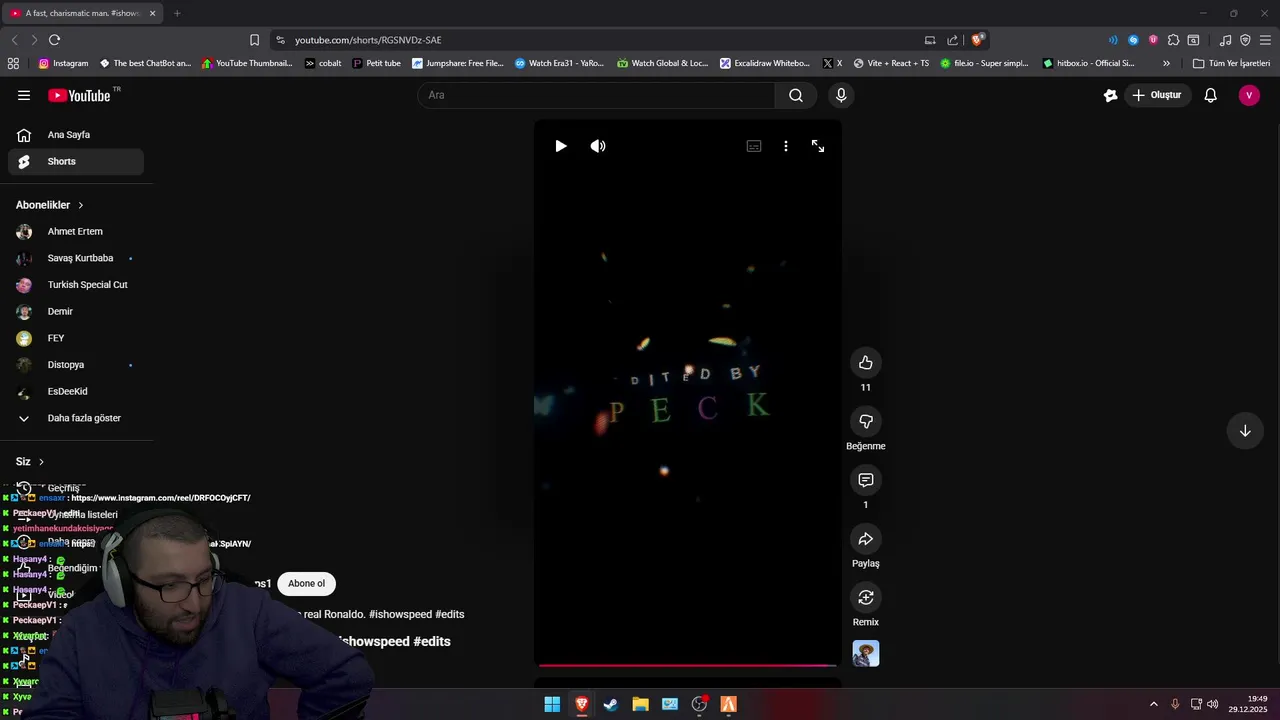This screenshot has height=720, width=1280.
Task: Open Tüm Yer İşaretleri folder
Action: point(1231,63)
